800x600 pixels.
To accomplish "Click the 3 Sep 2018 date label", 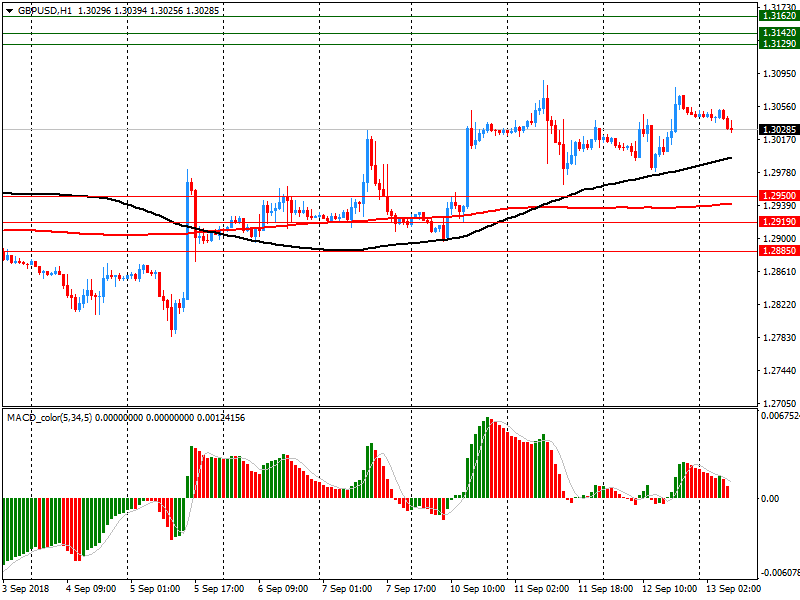I will [28, 590].
